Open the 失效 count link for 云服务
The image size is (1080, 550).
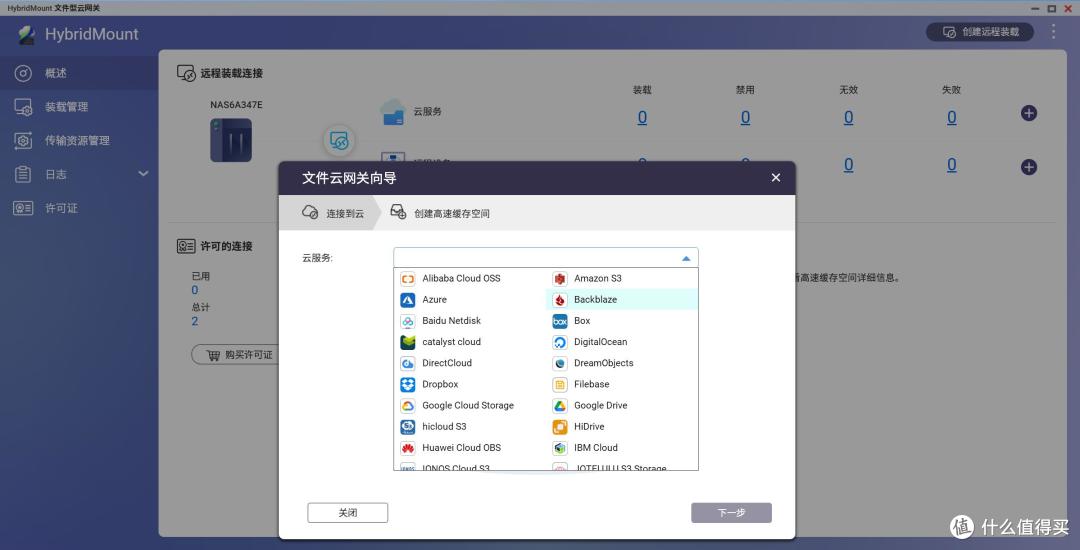click(951, 118)
